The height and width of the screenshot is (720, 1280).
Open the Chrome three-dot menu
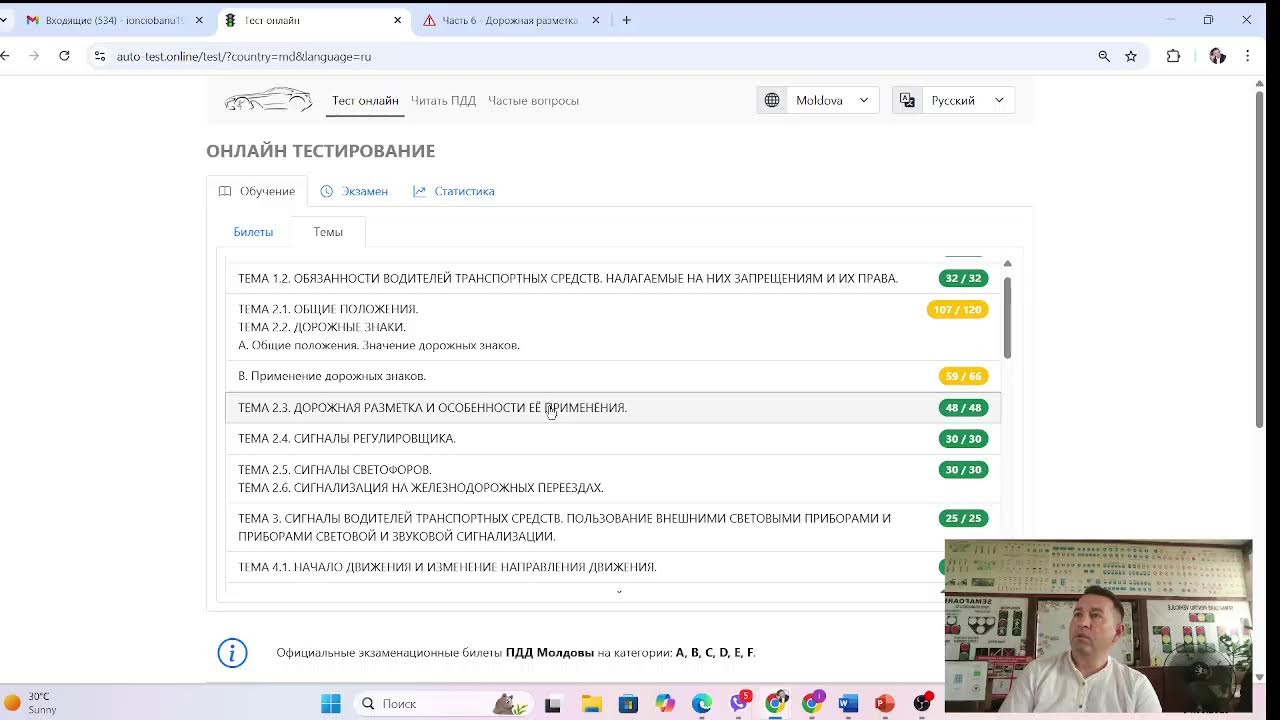[x=1247, y=56]
